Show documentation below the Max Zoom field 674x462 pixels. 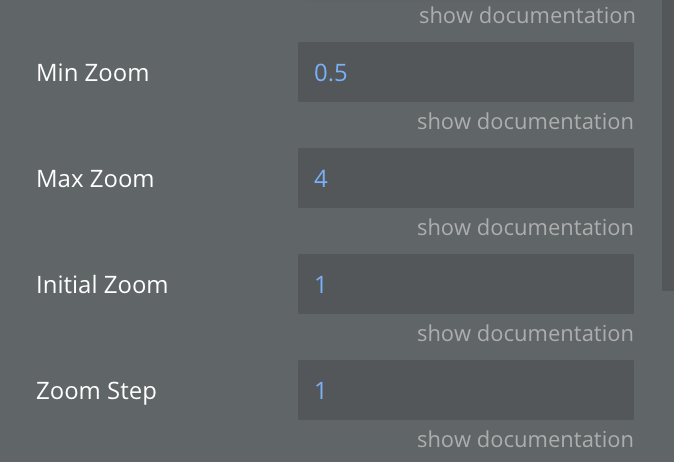pos(525,228)
